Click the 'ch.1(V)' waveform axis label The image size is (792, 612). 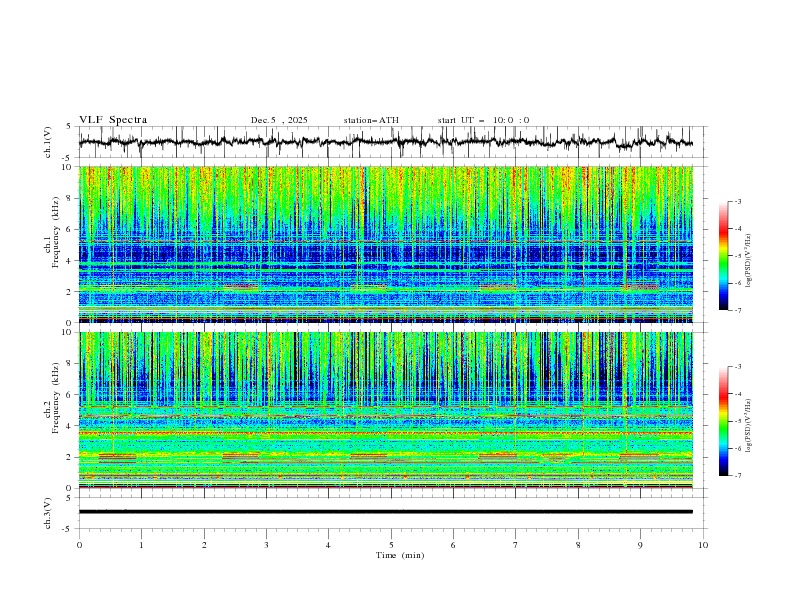(x=48, y=142)
